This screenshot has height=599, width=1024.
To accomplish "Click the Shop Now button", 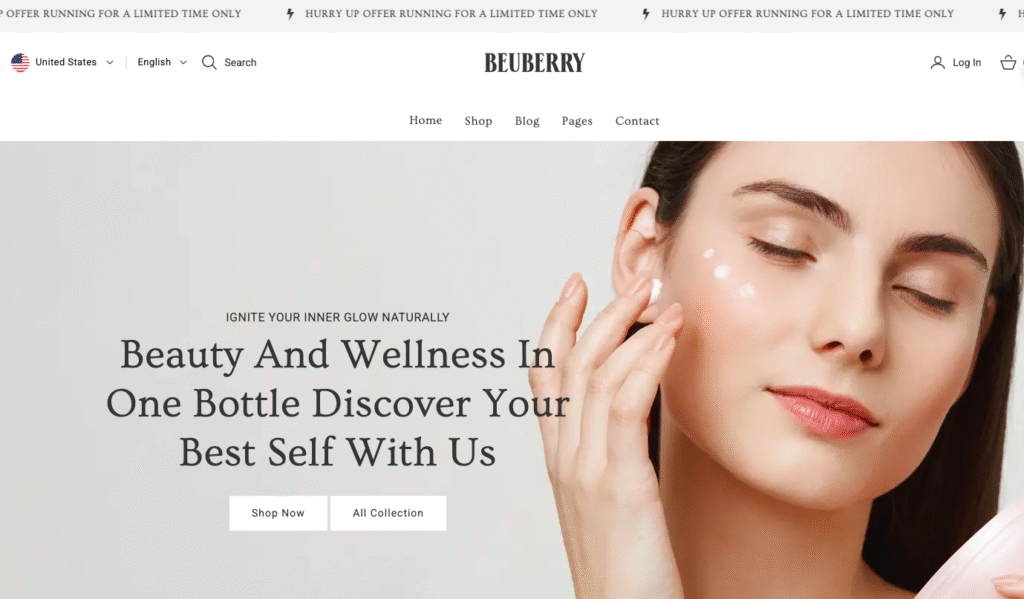I will [x=278, y=513].
